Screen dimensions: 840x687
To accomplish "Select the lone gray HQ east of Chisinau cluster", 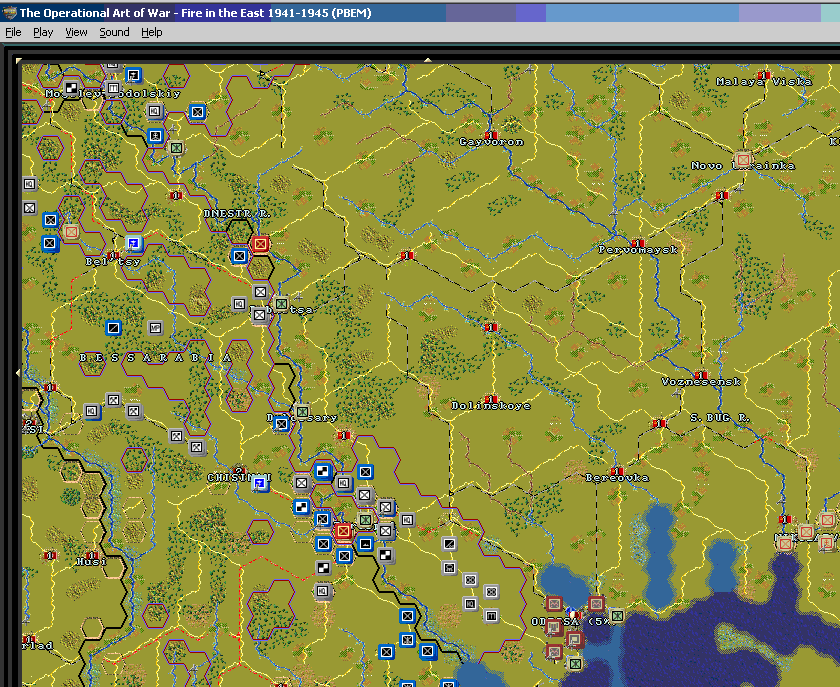I will pos(407,519).
